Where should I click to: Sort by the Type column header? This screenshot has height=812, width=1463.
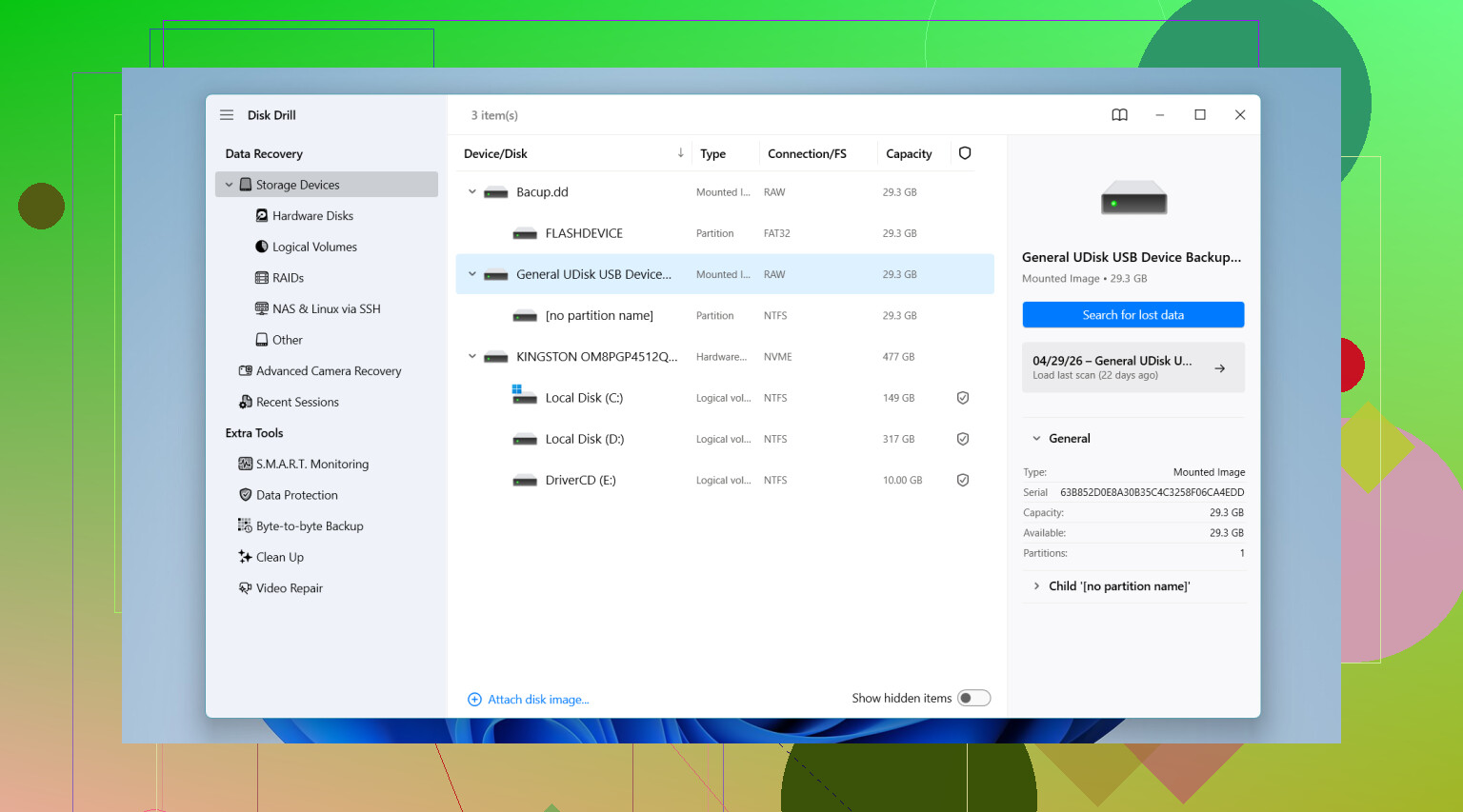point(712,153)
